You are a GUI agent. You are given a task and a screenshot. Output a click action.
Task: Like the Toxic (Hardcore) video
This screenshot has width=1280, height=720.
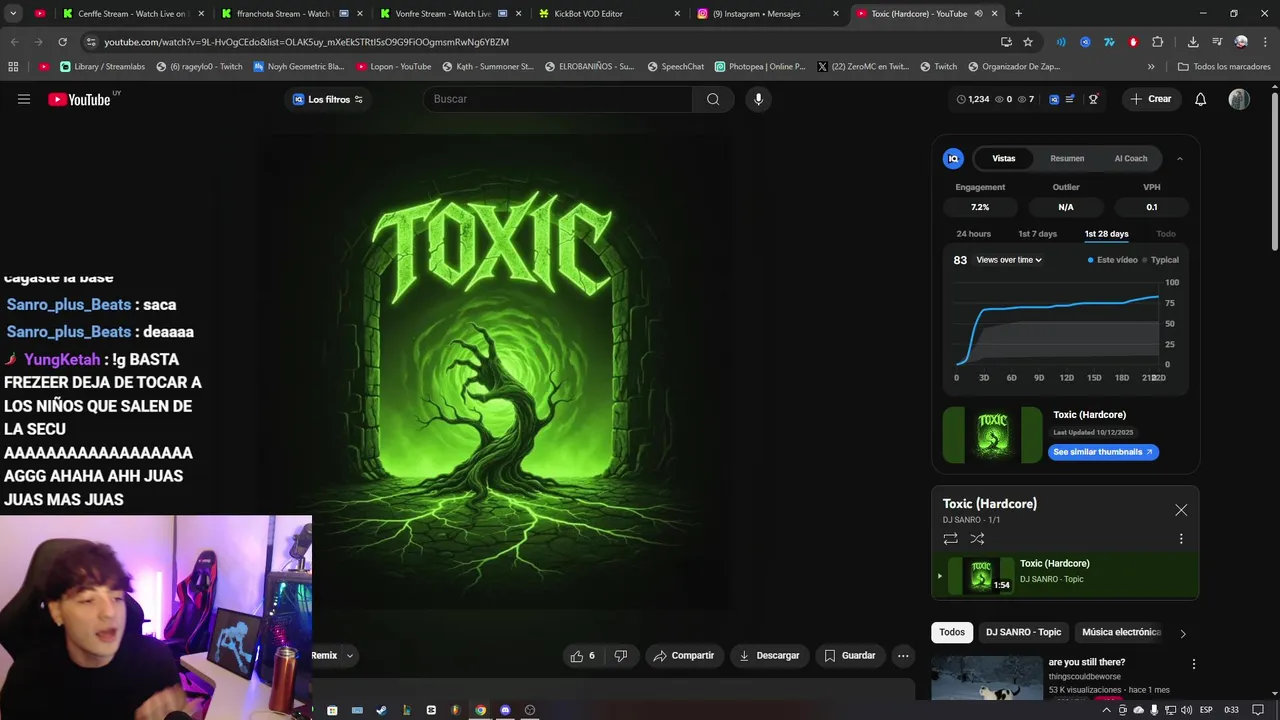(583, 656)
